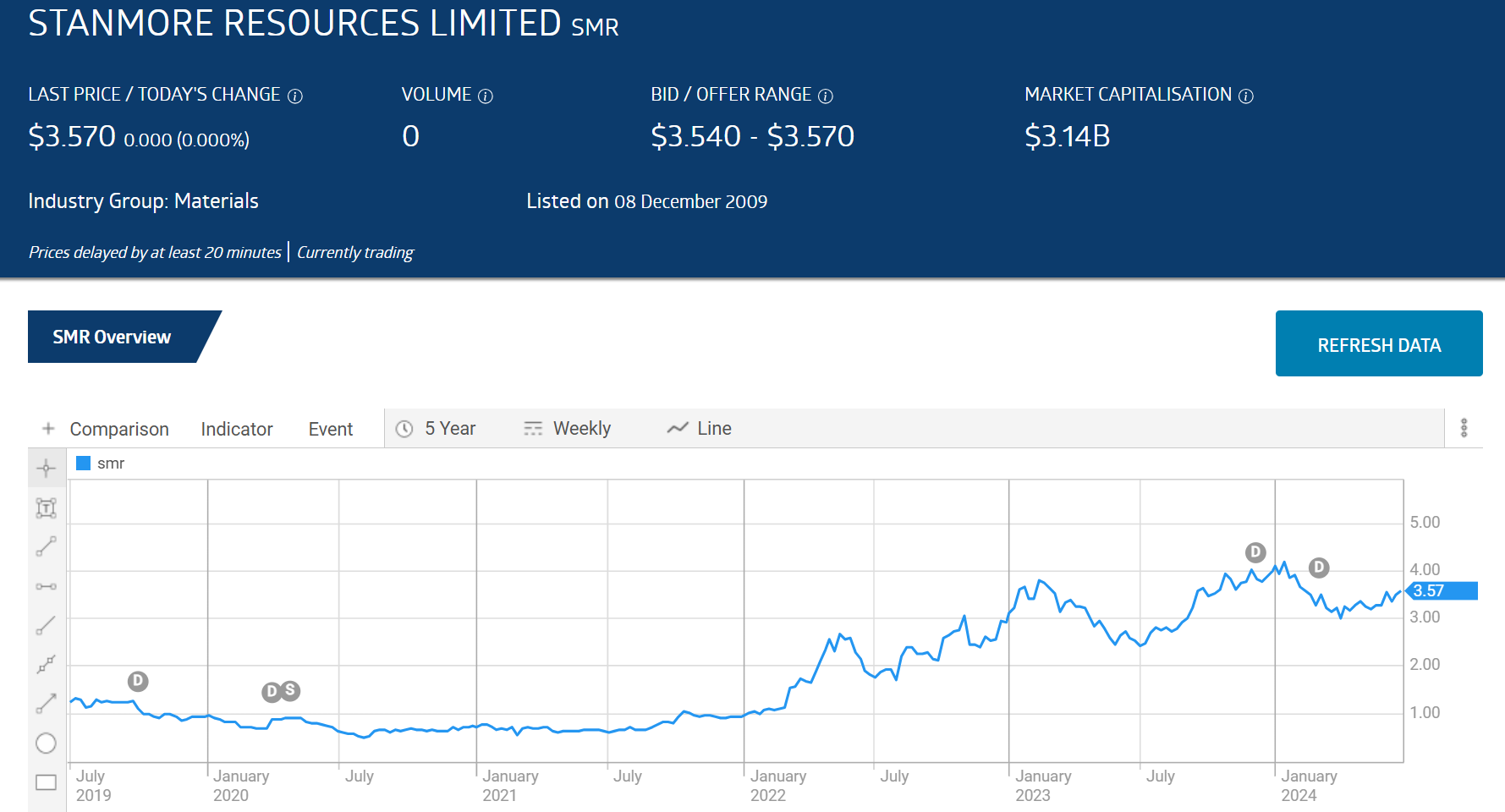1505x812 pixels.
Task: Open the Indicator menu
Action: tap(237, 430)
